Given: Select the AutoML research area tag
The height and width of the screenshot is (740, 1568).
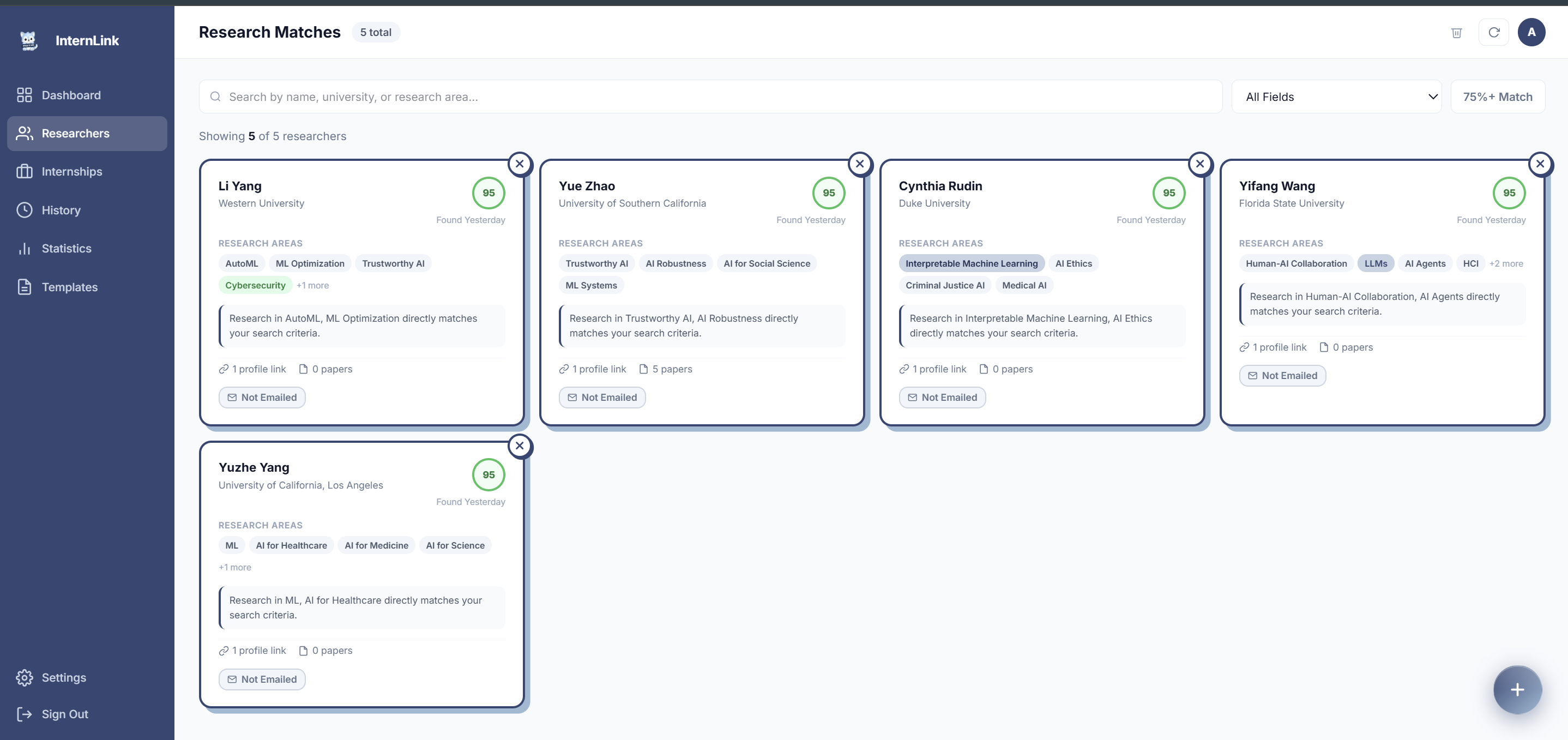Looking at the screenshot, I should [x=242, y=264].
